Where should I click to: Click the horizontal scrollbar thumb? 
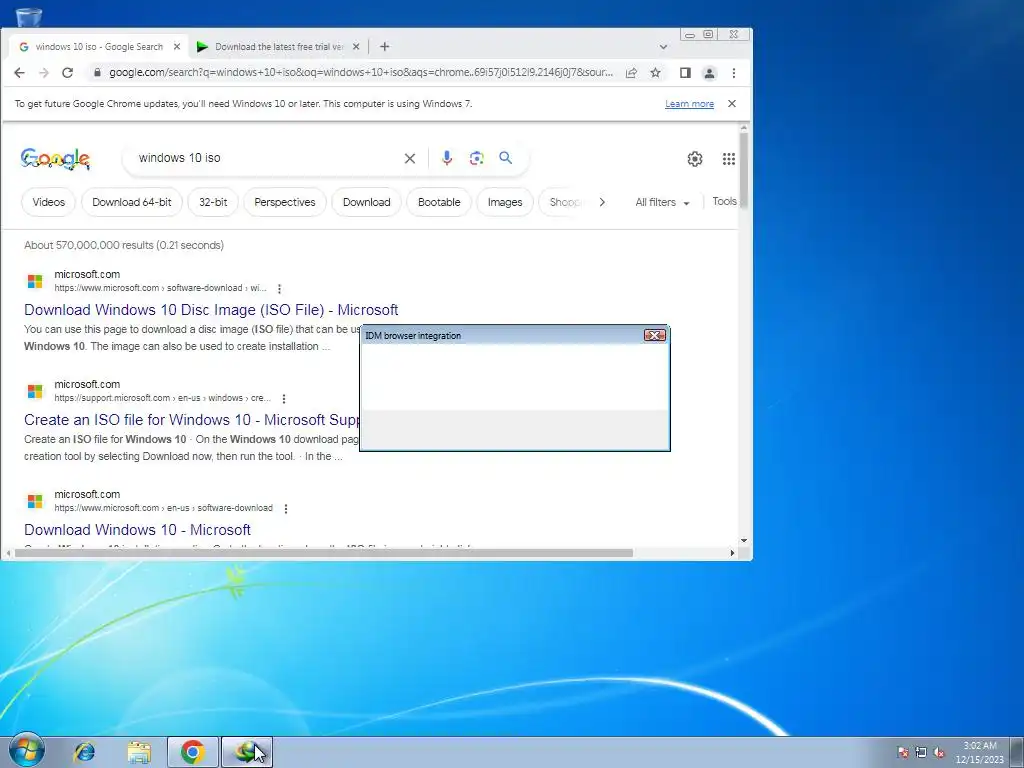pos(323,553)
